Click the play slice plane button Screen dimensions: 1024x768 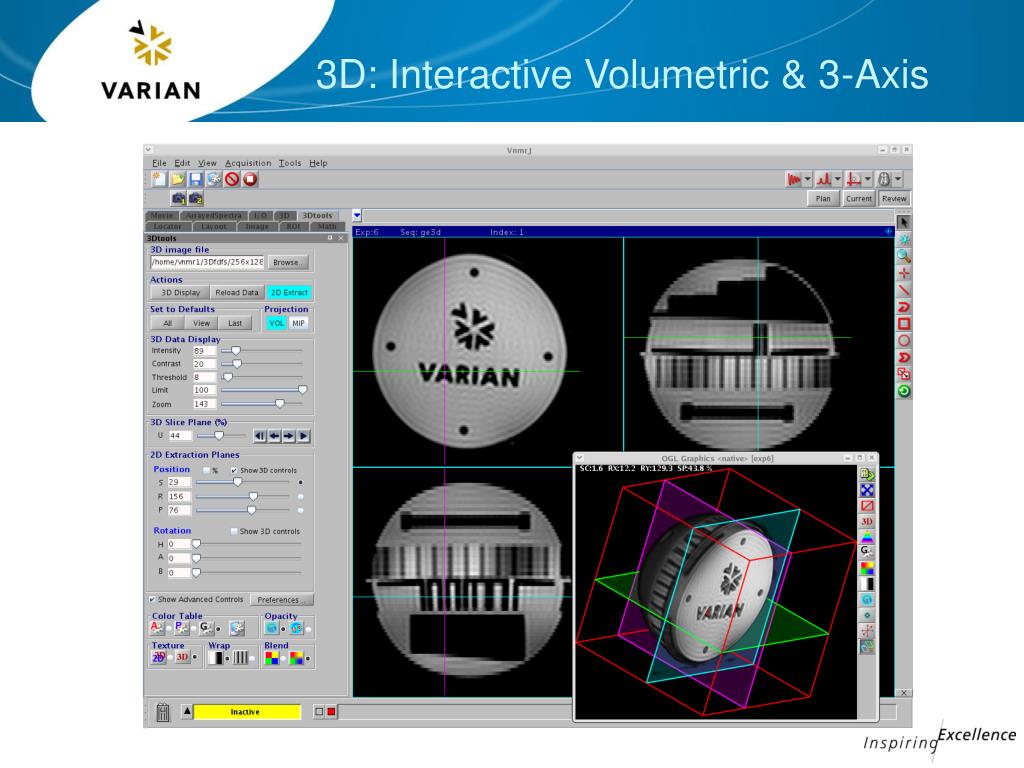(304, 436)
